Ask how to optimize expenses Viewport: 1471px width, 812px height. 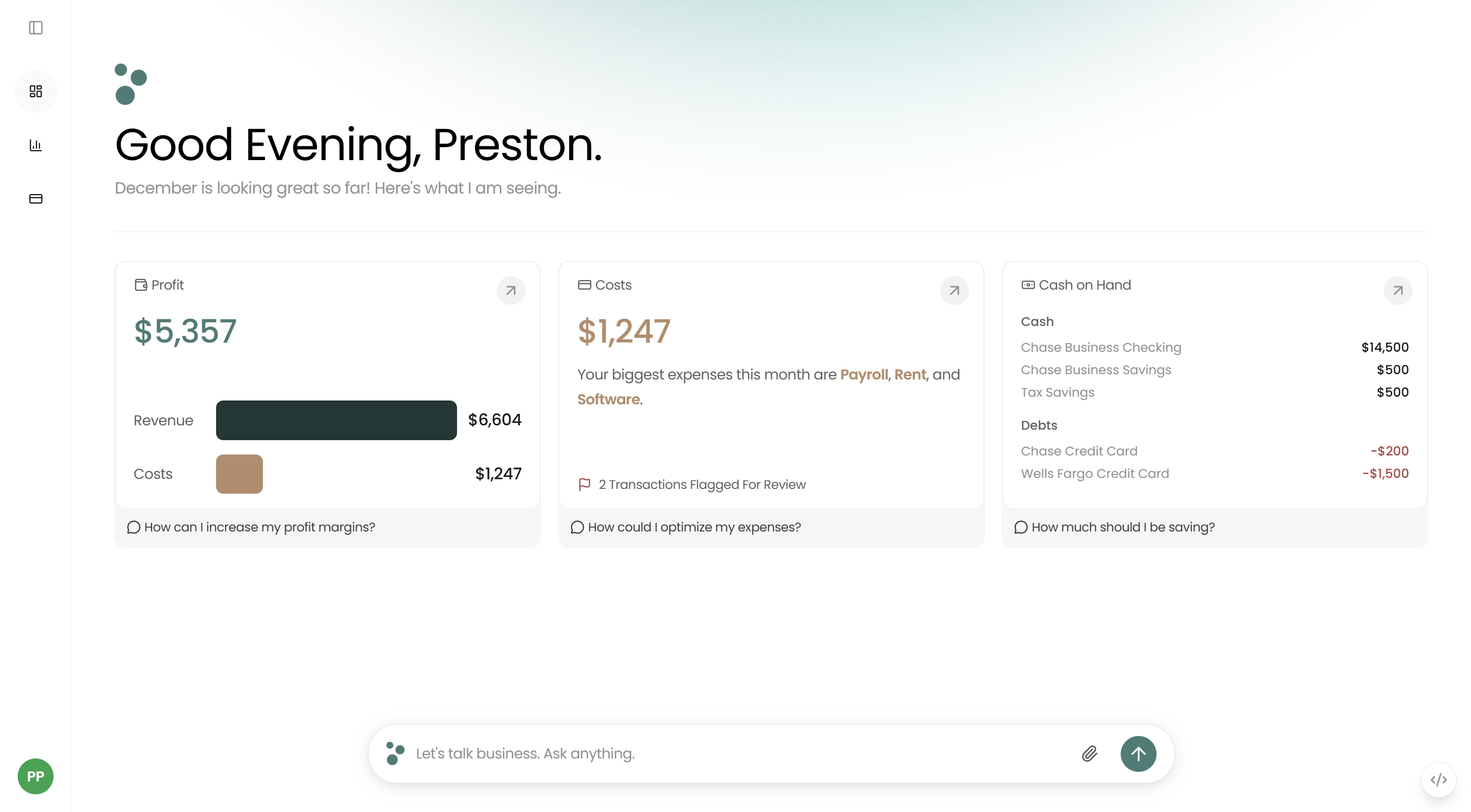click(694, 527)
